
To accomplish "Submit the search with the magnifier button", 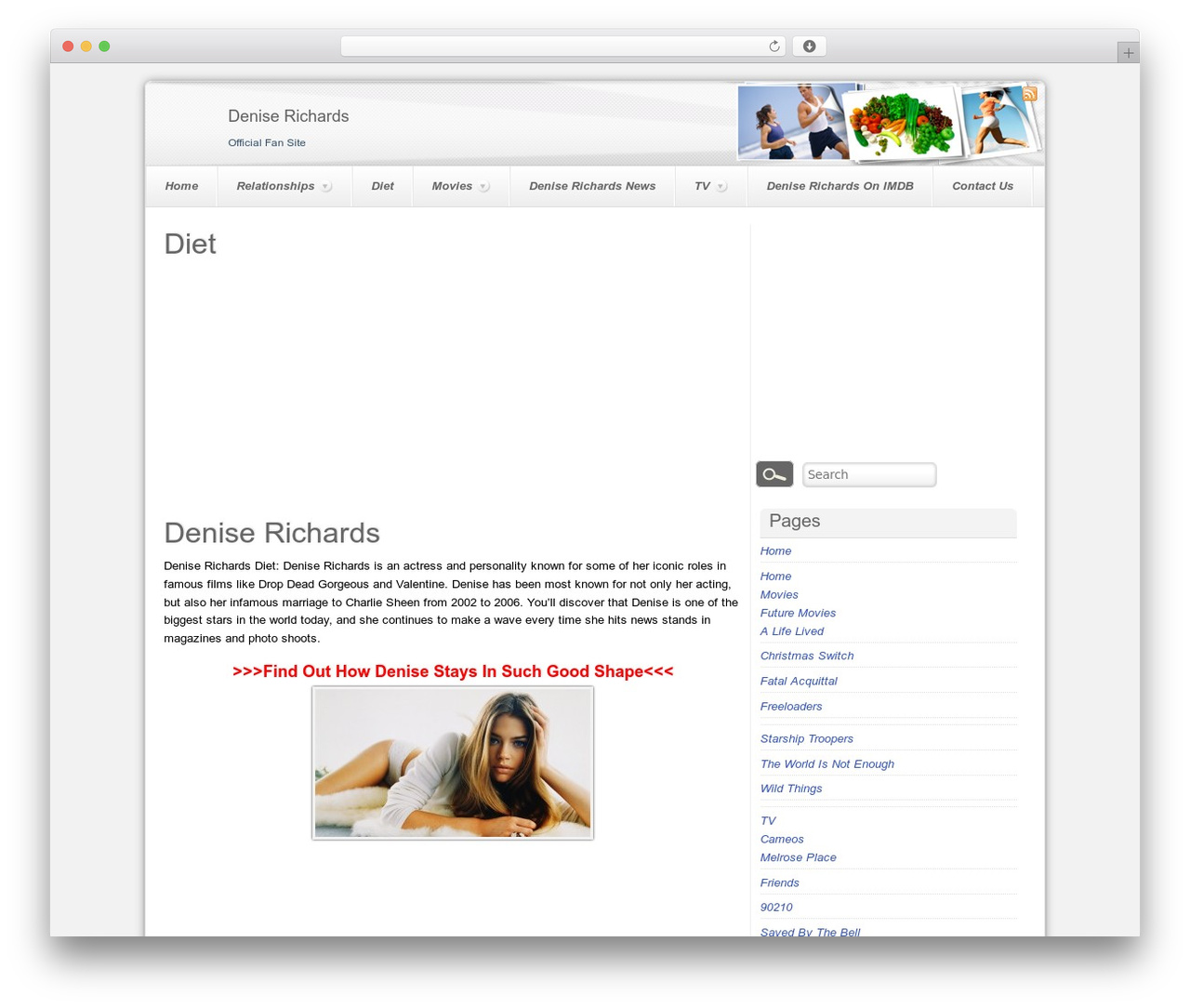I will 774,474.
